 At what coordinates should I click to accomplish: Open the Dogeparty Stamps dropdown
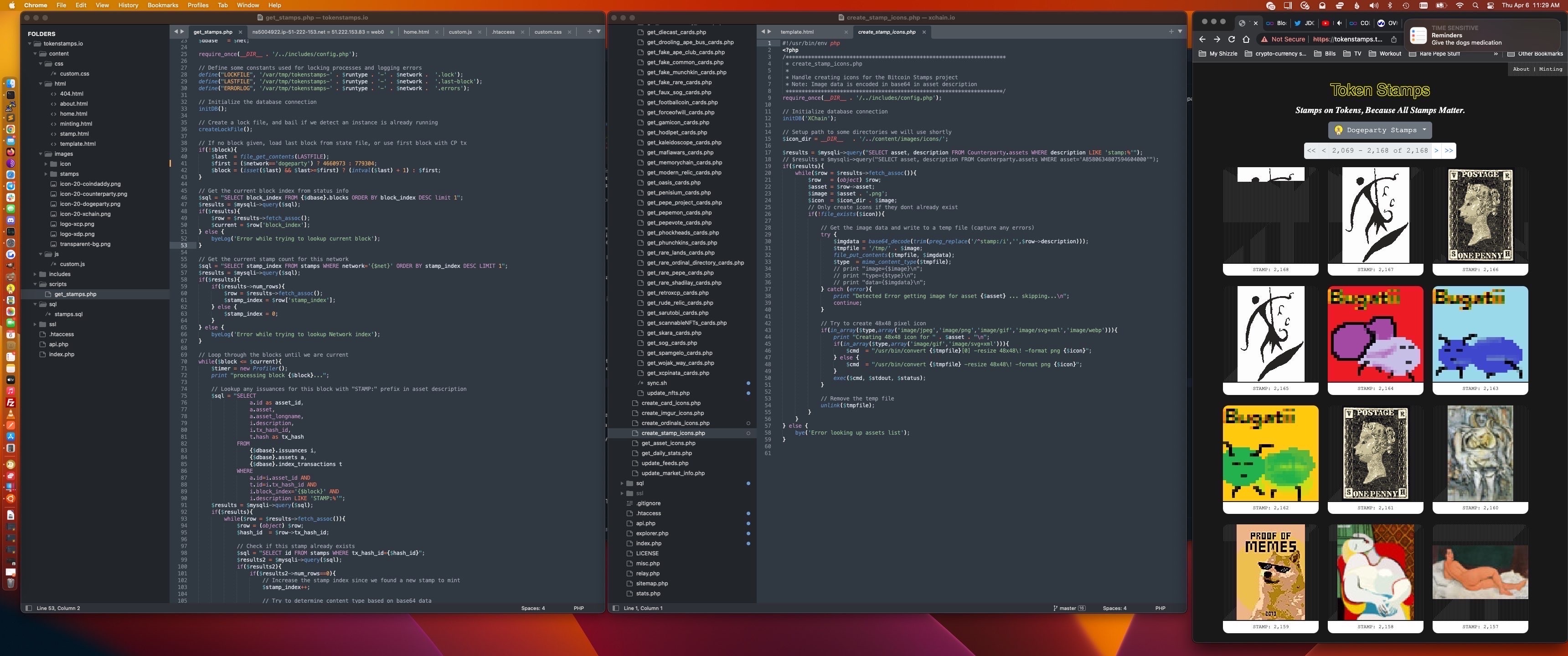[1379, 130]
